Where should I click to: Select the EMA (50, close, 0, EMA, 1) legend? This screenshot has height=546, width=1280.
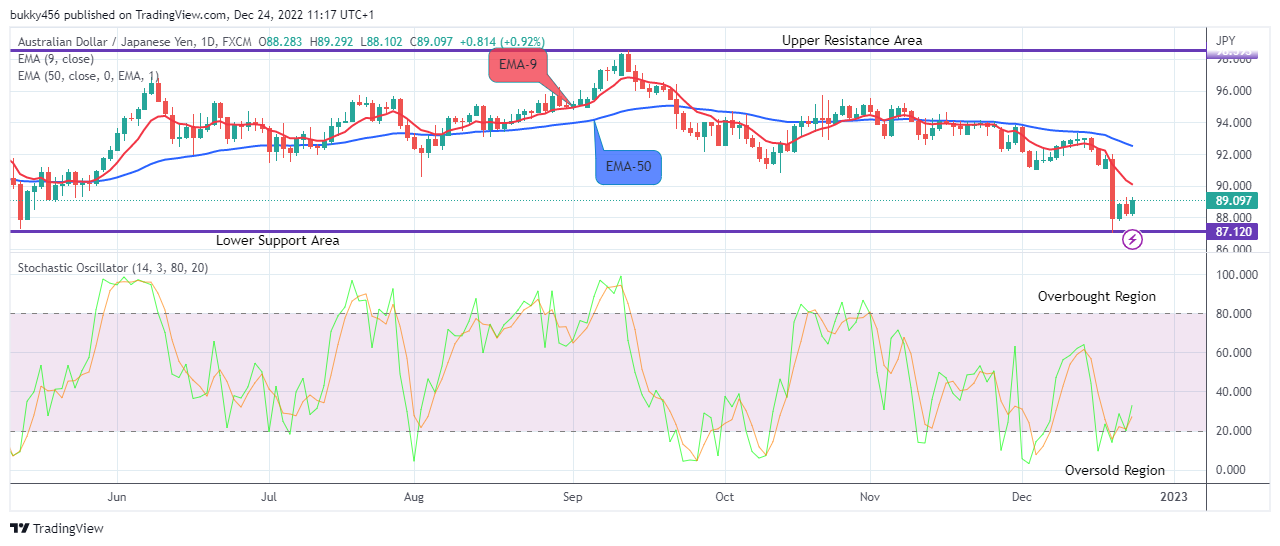86,76
